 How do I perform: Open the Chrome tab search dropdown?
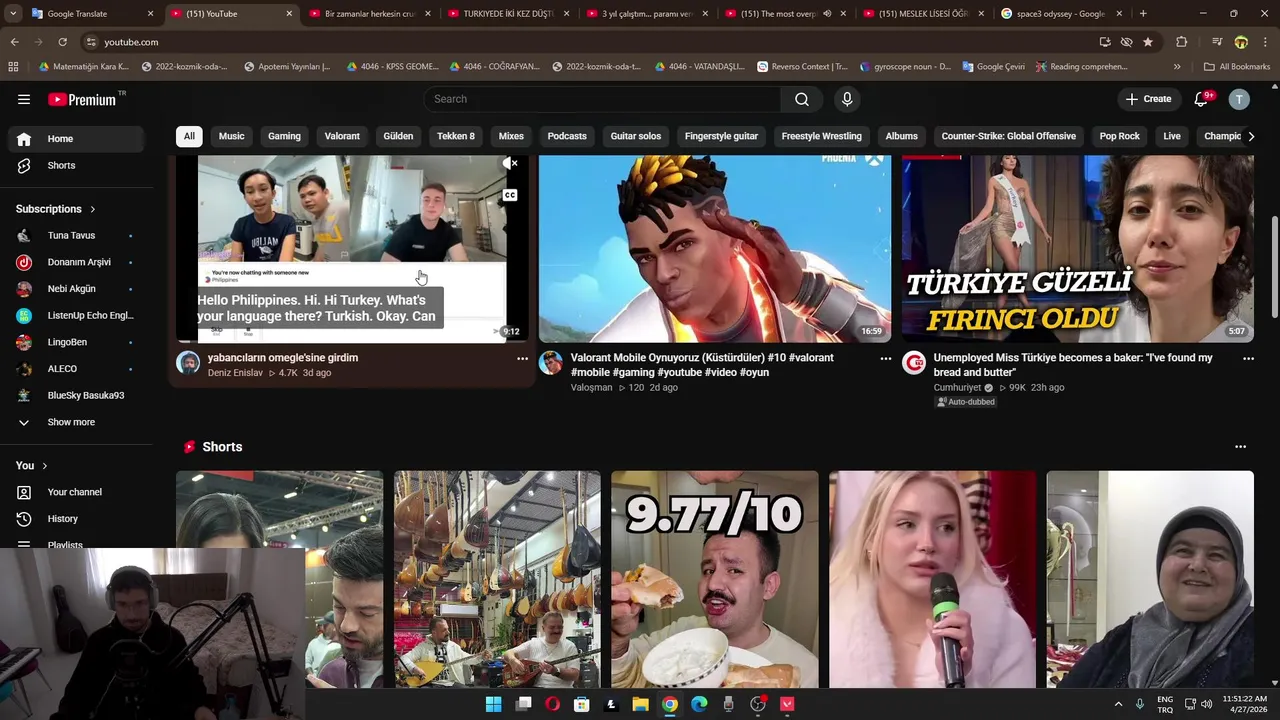click(12, 14)
